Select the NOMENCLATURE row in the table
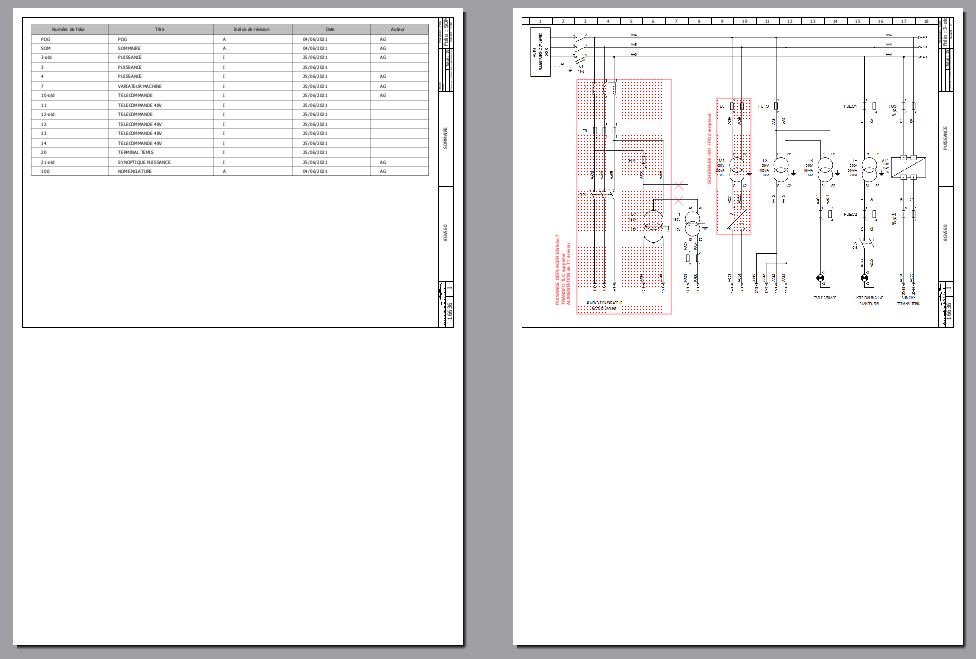 pos(230,171)
